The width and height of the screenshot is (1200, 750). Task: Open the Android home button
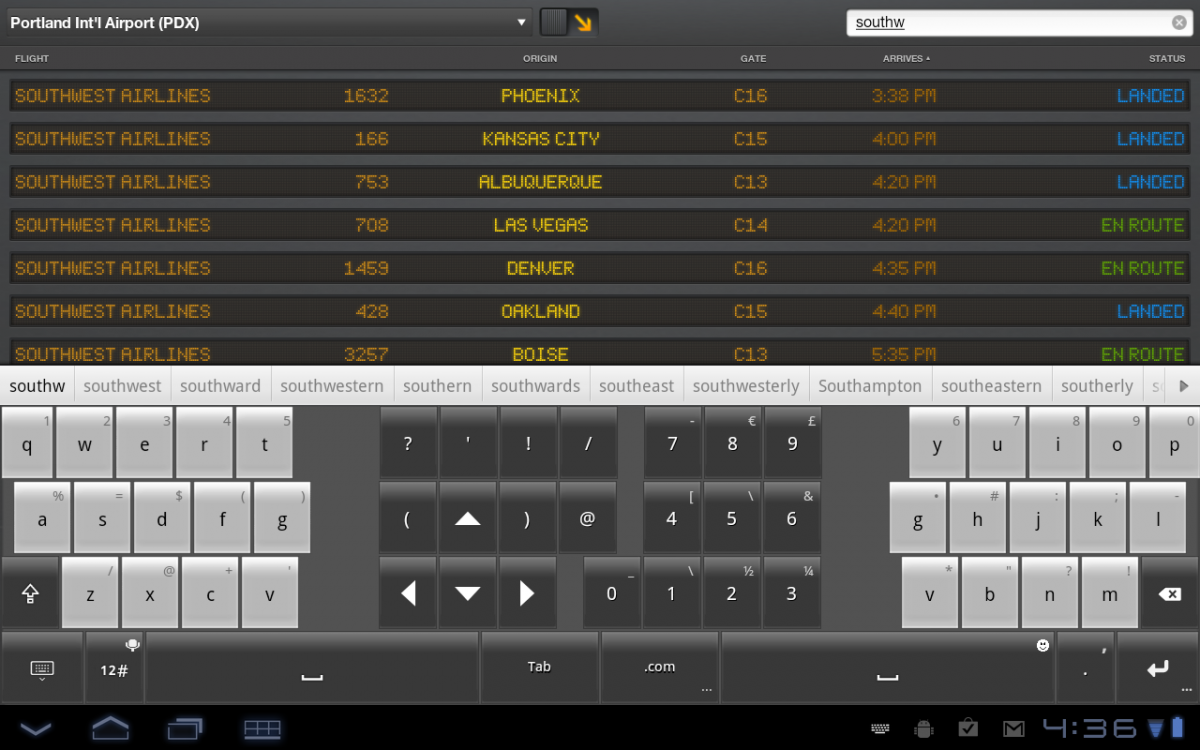pos(110,727)
